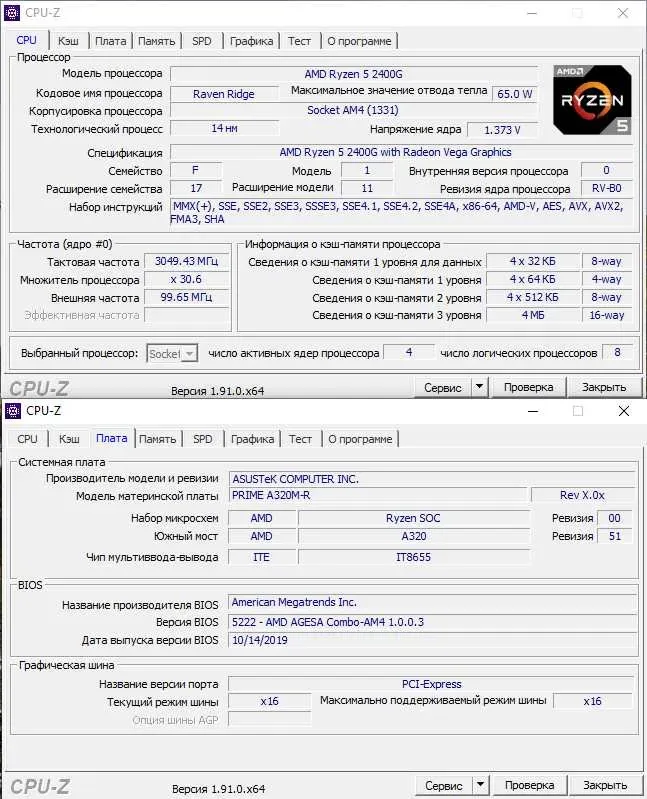Click the PRIME A320M-R motherboard model field
647x799 pixels.
pos(378,495)
